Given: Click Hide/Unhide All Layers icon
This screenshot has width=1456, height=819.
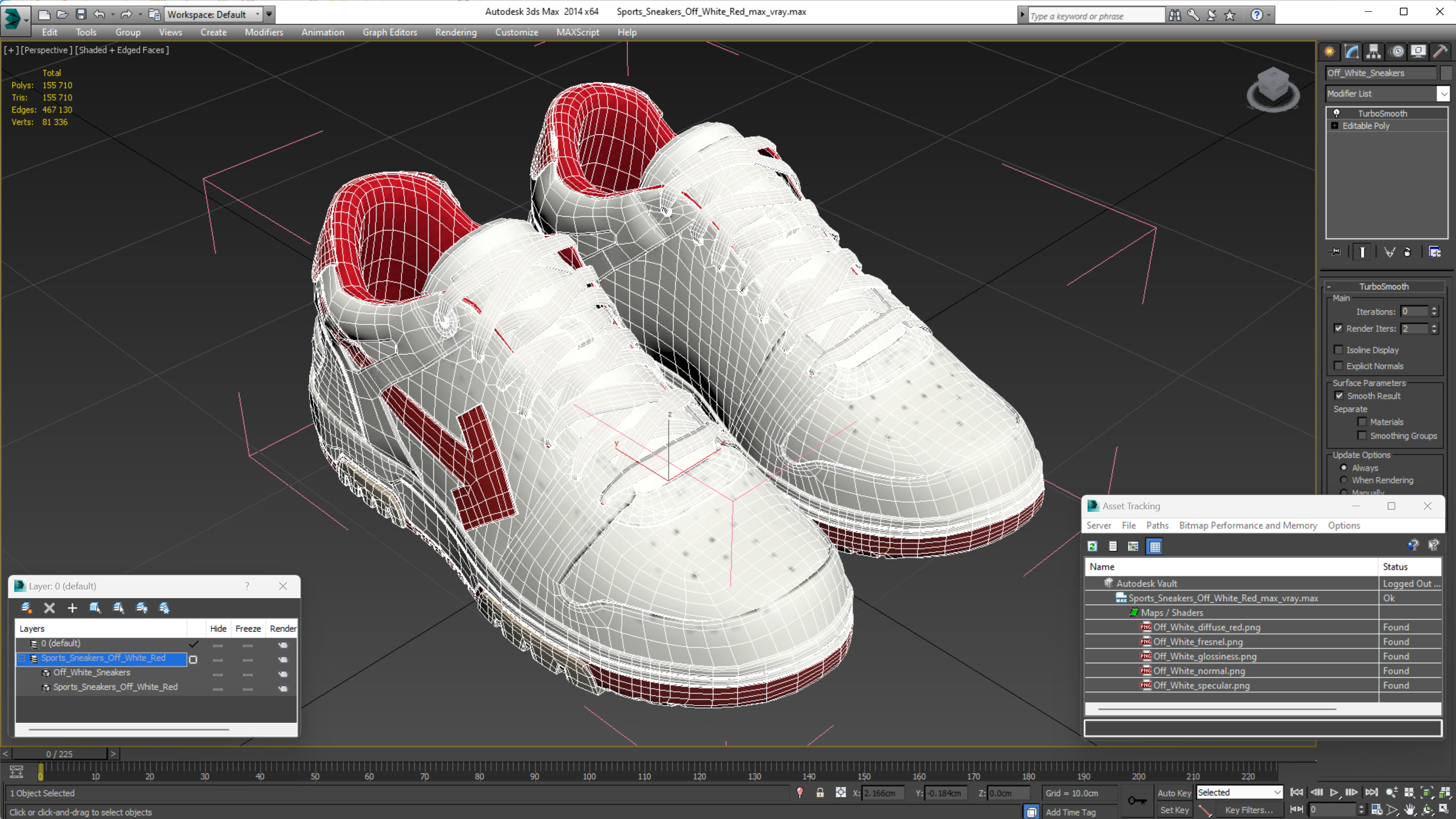Looking at the screenshot, I should click(x=141, y=608).
